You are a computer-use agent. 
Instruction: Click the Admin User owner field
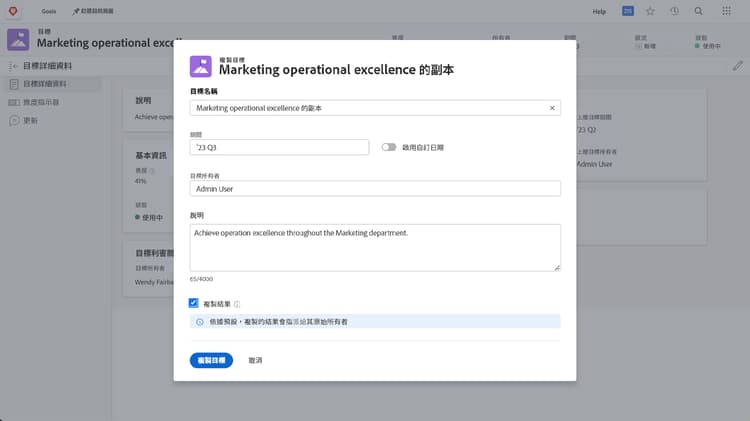point(375,188)
